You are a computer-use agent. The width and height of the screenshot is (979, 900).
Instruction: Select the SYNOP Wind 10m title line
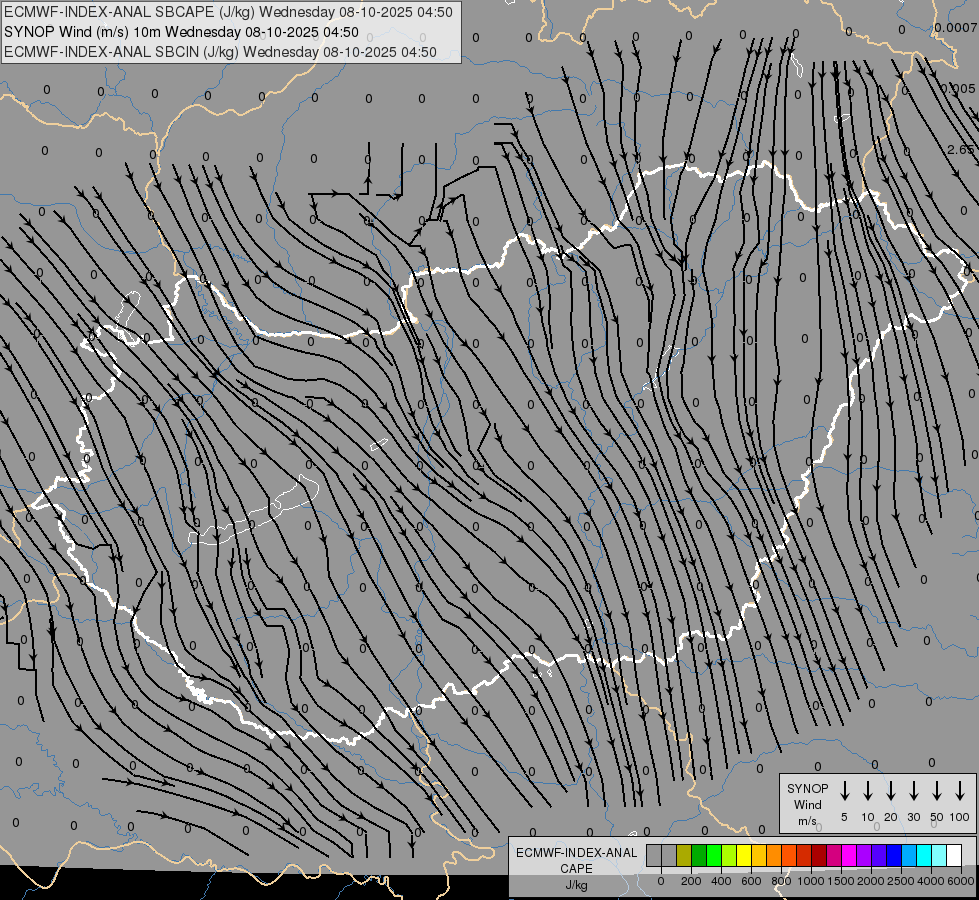(x=181, y=32)
